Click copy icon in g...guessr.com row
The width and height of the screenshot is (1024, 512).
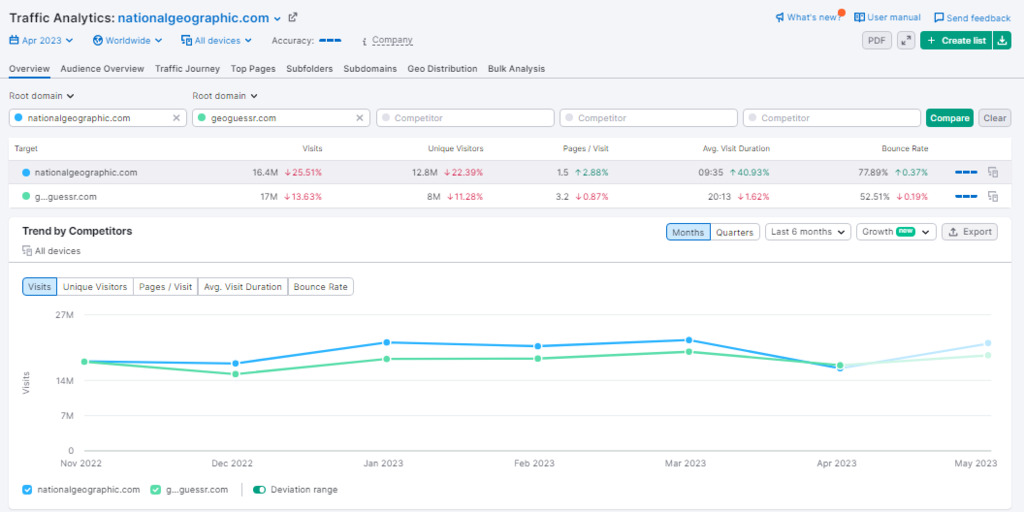tap(993, 196)
